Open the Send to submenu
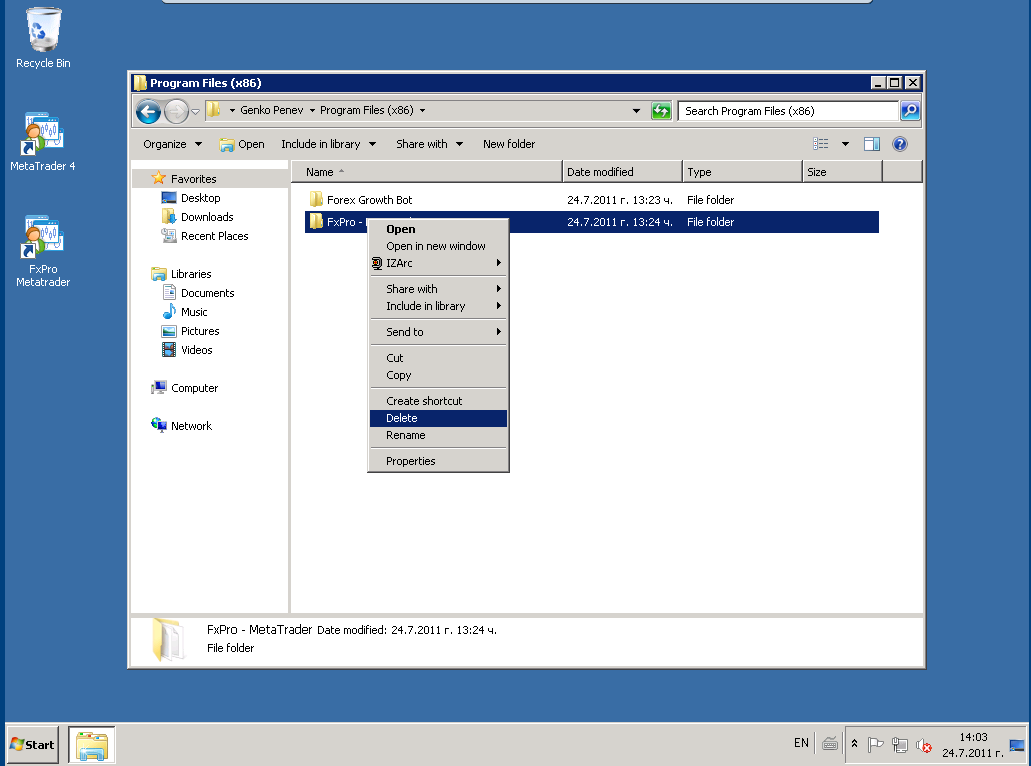This screenshot has height=766, width=1031. tap(438, 332)
